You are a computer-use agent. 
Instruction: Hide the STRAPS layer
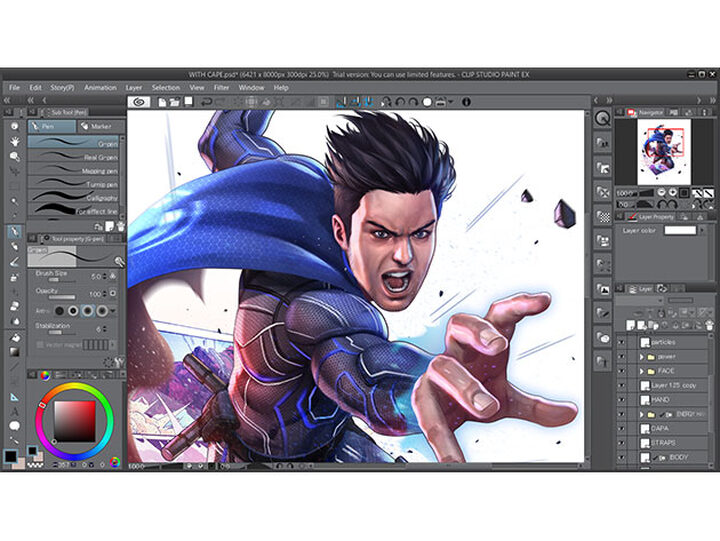pyautogui.click(x=621, y=443)
